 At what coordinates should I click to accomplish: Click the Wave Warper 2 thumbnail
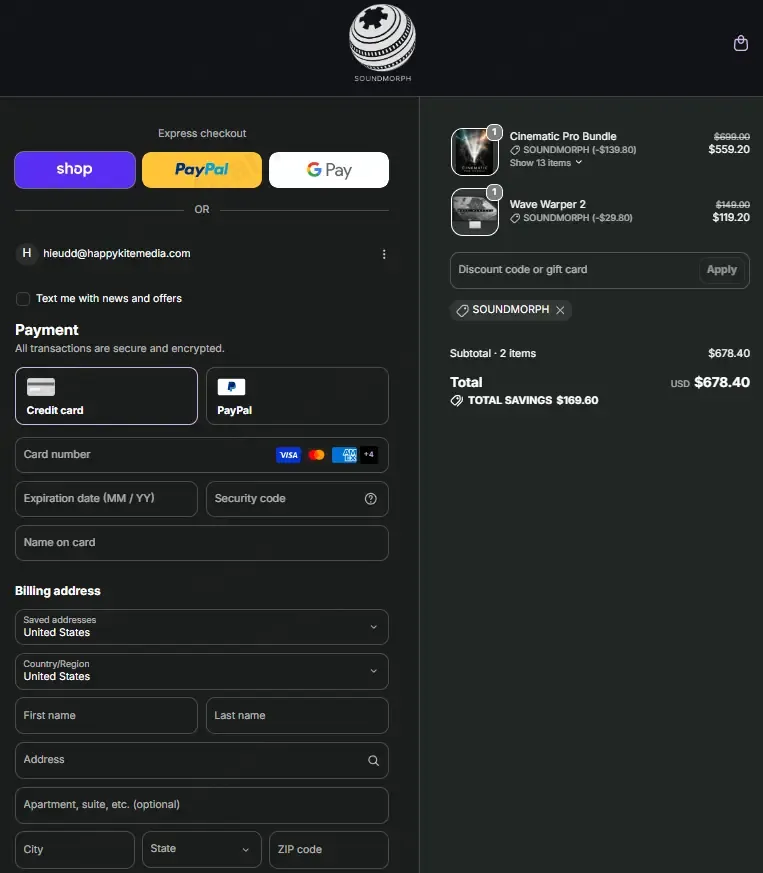[475, 212]
